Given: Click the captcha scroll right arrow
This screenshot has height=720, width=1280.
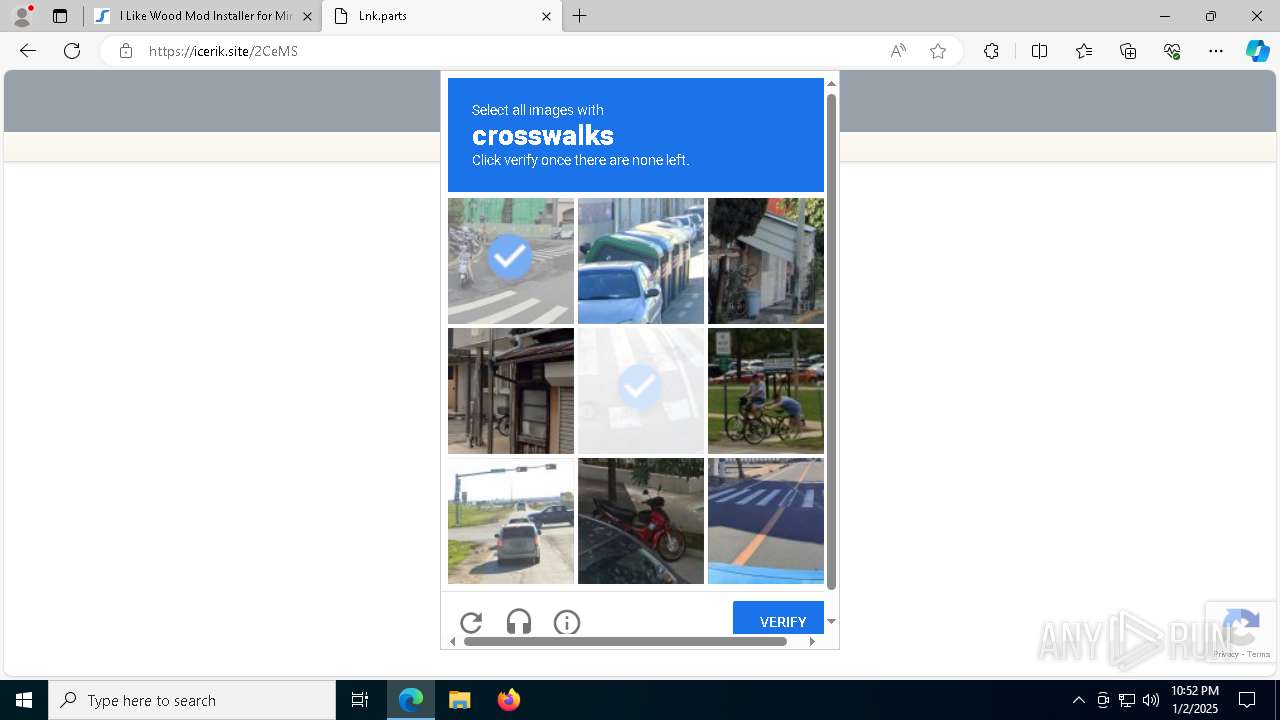Looking at the screenshot, I should [812, 641].
